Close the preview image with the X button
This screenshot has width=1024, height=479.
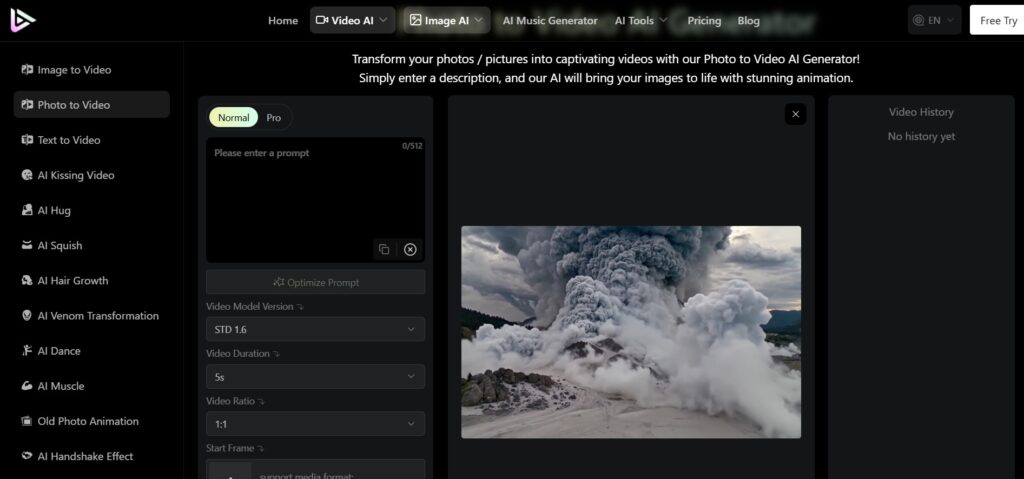(x=795, y=114)
